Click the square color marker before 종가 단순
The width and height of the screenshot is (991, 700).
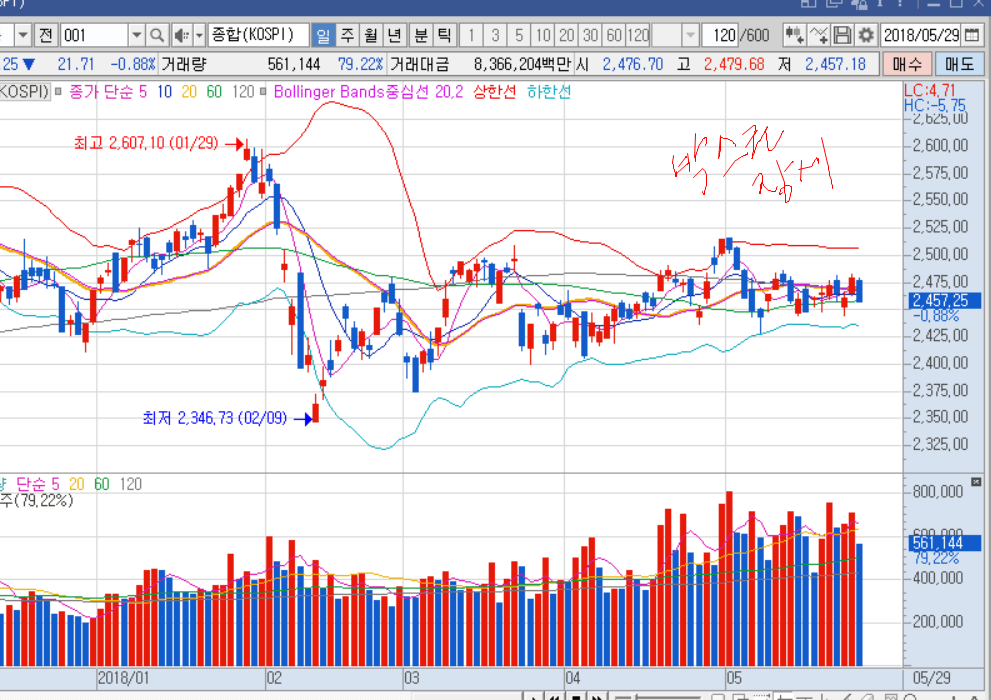[x=60, y=92]
